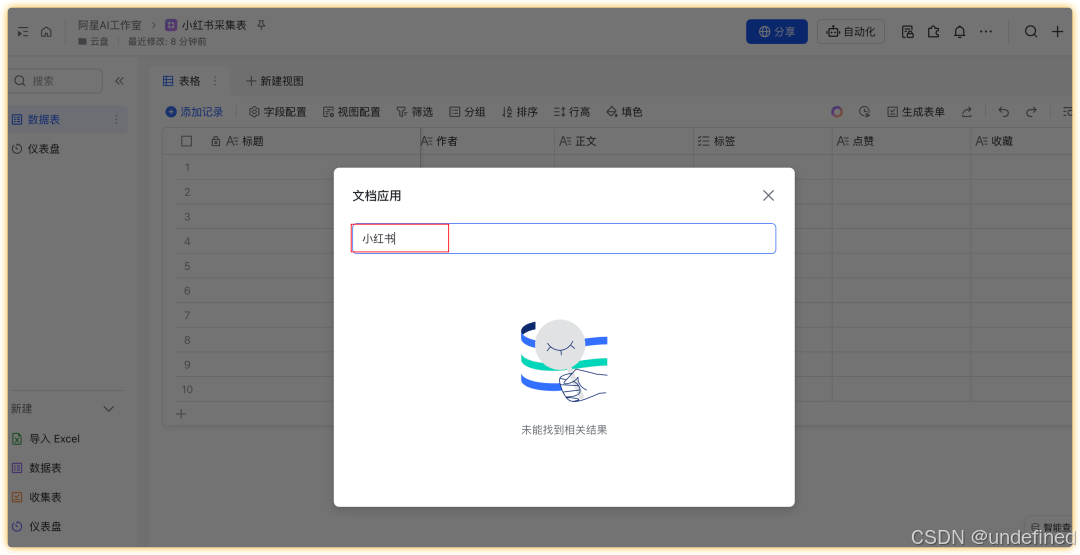Click the colorful AI ring icon

837,112
